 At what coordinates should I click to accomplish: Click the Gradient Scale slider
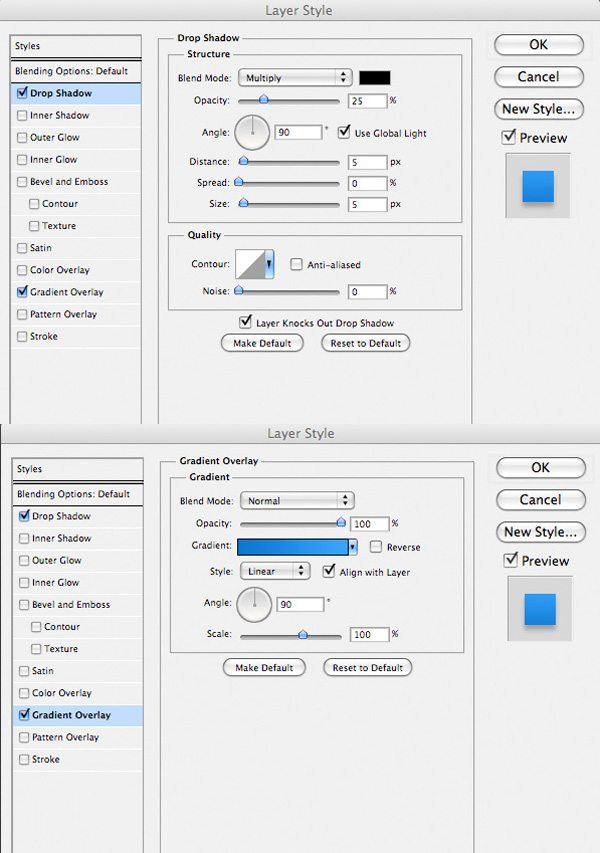point(291,634)
